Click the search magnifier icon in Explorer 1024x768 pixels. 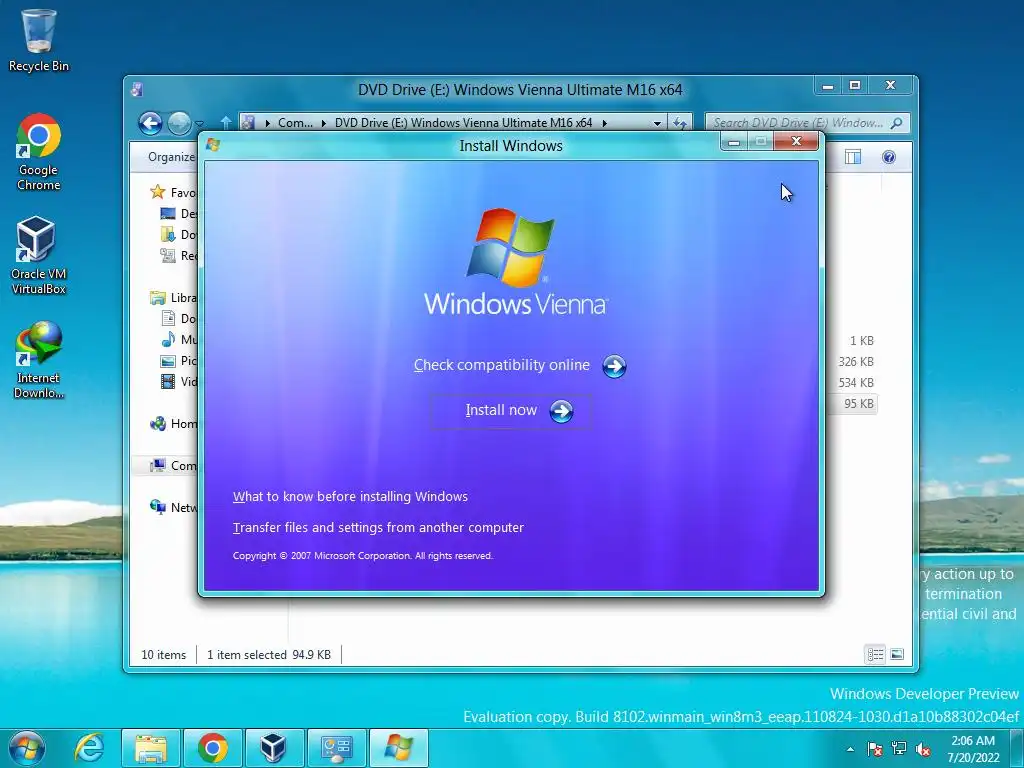pyautogui.click(x=897, y=123)
